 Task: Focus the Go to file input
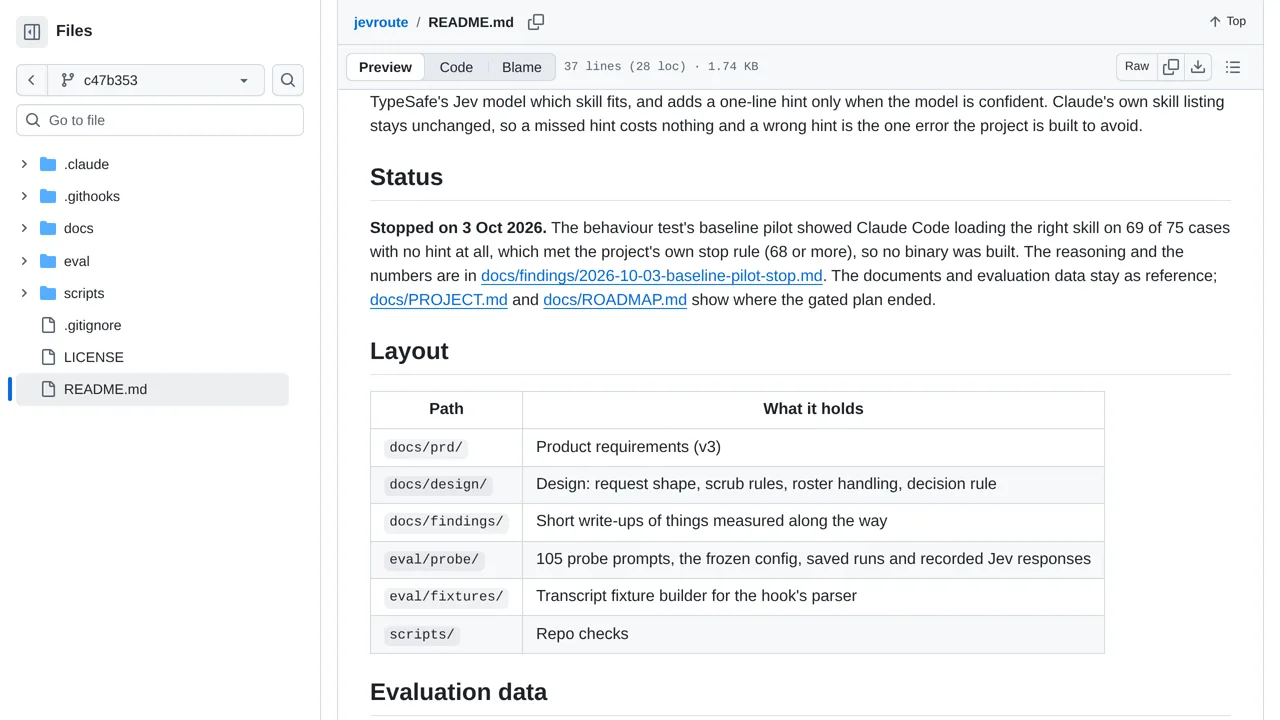(160, 120)
